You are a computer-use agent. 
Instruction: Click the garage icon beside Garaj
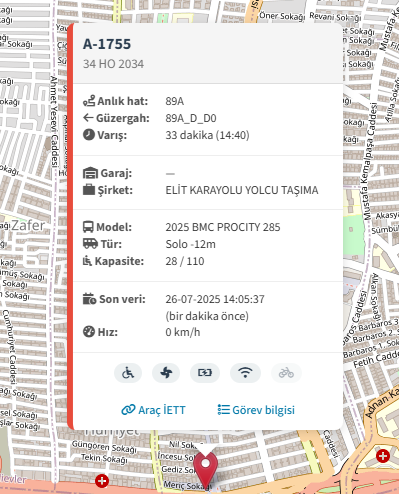90,173
